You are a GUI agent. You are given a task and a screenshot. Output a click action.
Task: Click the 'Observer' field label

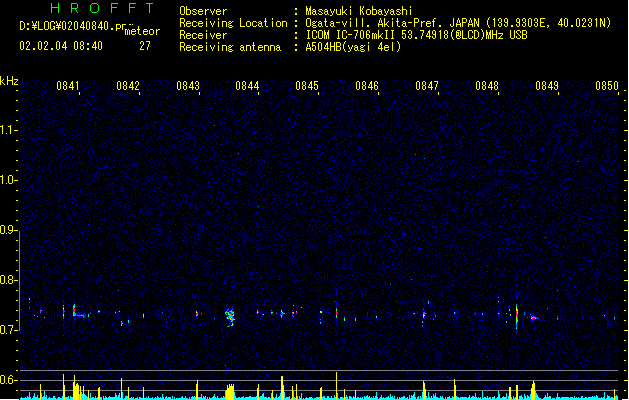point(203,11)
